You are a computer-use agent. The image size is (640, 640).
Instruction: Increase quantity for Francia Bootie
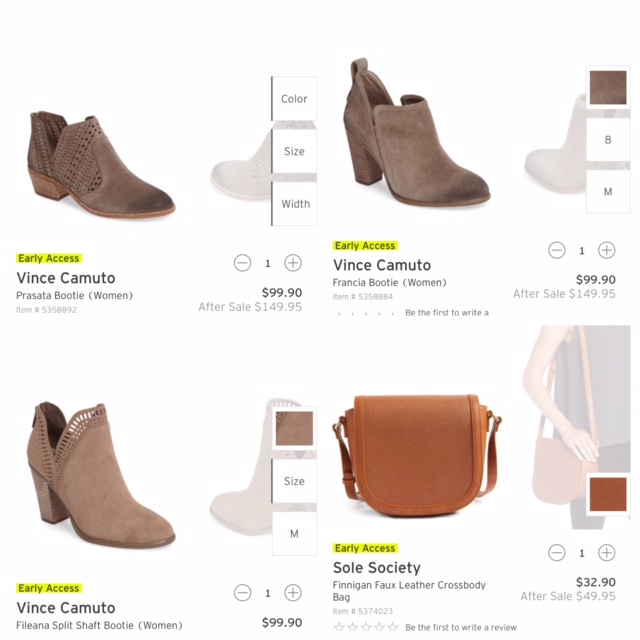tap(607, 250)
